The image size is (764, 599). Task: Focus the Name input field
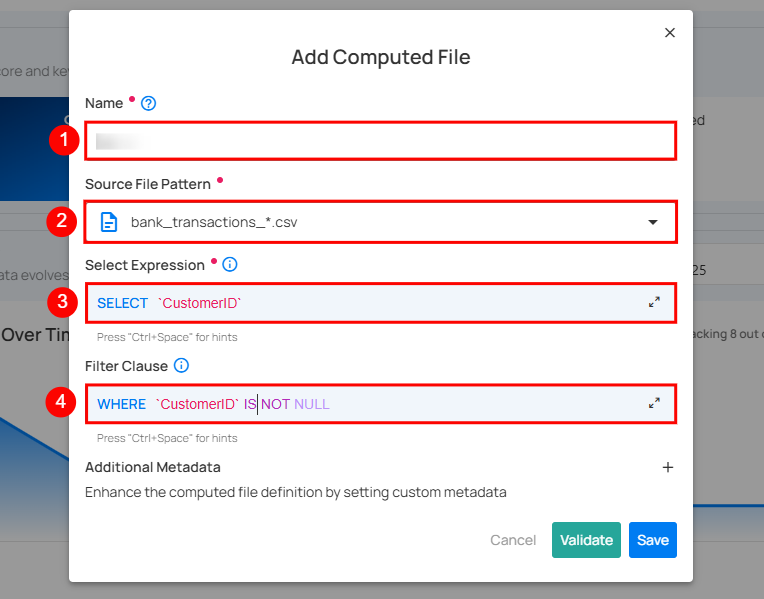tap(381, 141)
